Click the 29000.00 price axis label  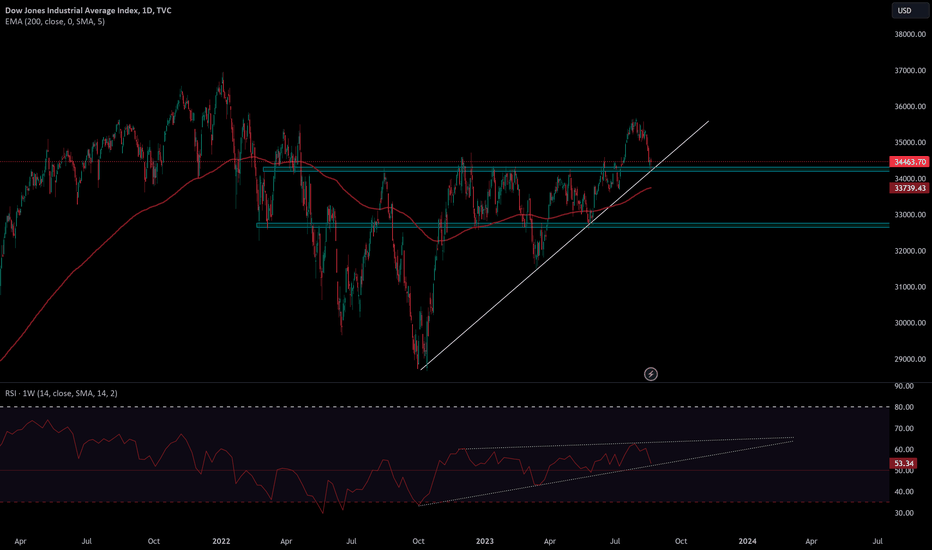[x=910, y=359]
